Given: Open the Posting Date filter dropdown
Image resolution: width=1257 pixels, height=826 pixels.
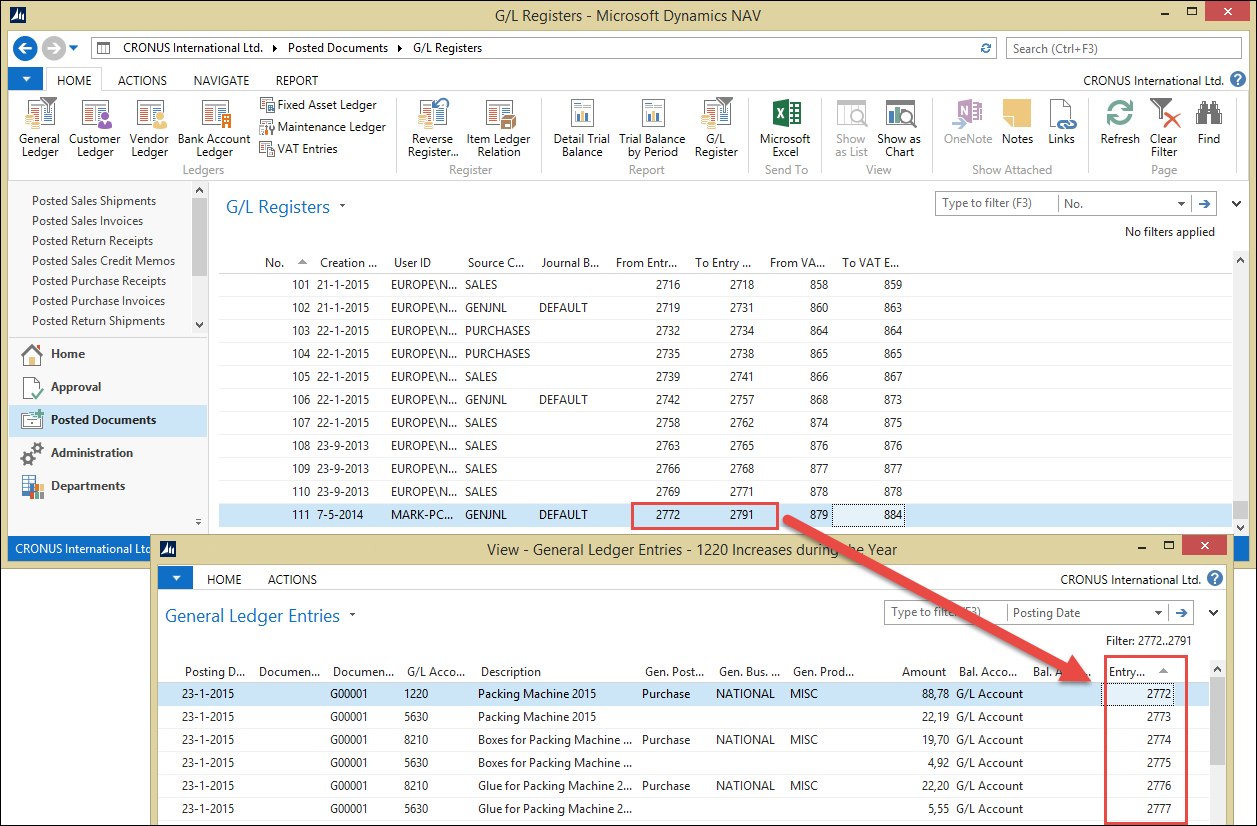Looking at the screenshot, I should pyautogui.click(x=1160, y=612).
